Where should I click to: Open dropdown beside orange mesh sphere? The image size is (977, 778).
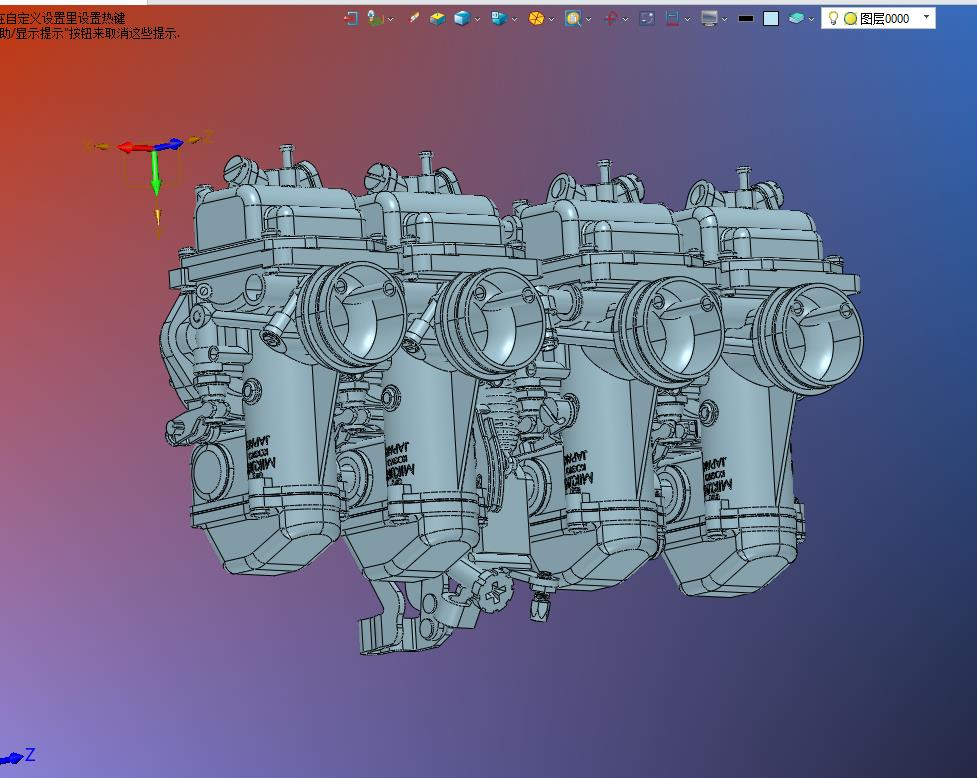pos(551,19)
